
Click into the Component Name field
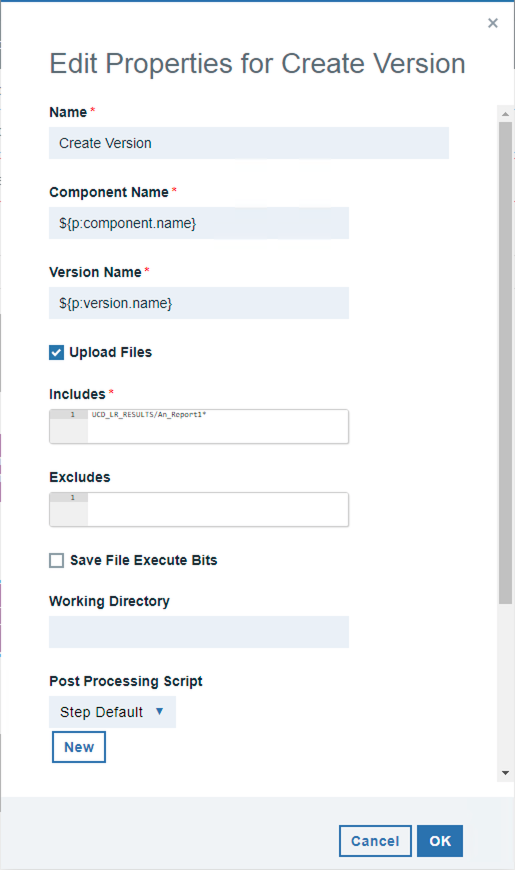click(x=199, y=223)
